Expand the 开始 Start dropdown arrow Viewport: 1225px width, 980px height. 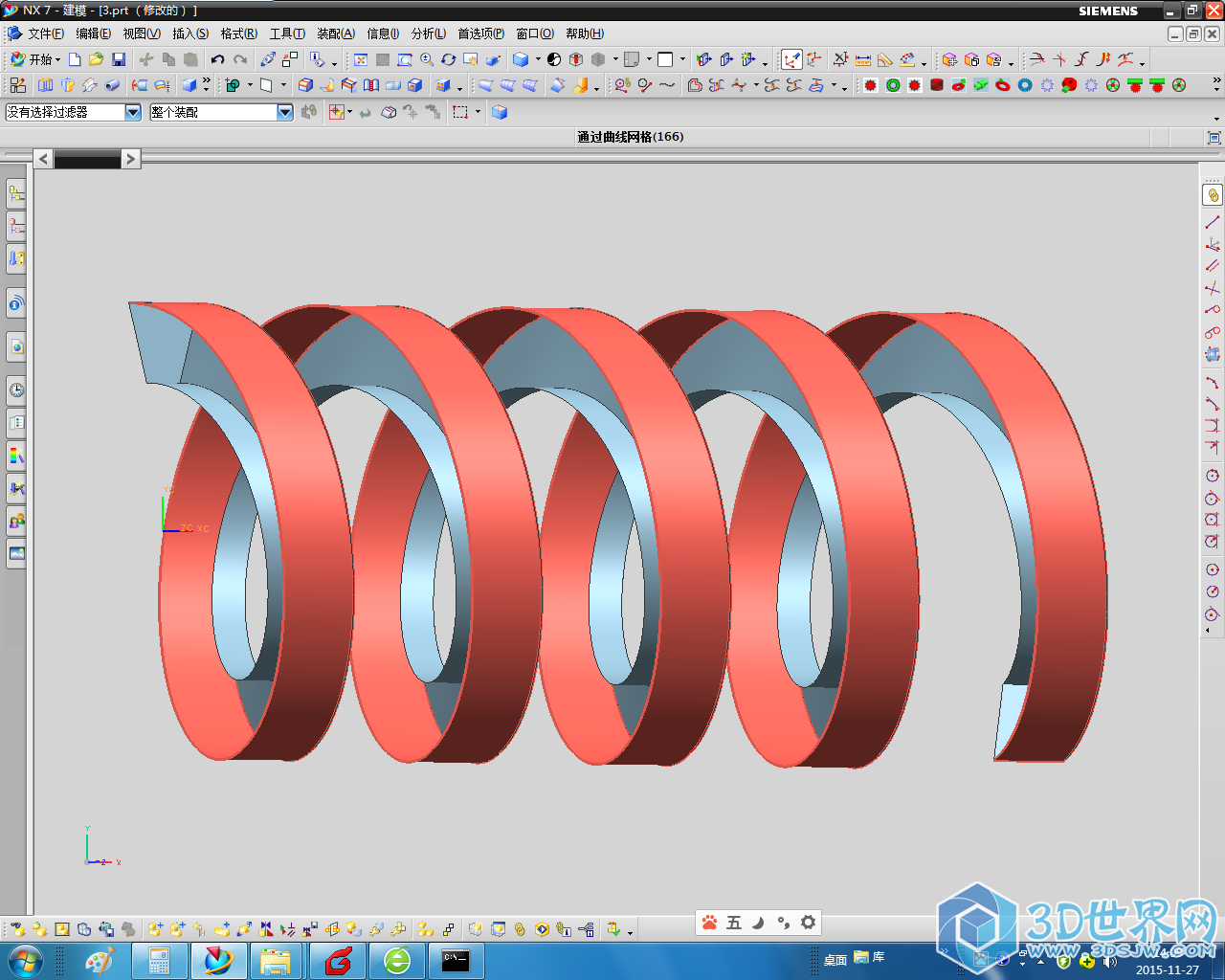(x=58, y=59)
